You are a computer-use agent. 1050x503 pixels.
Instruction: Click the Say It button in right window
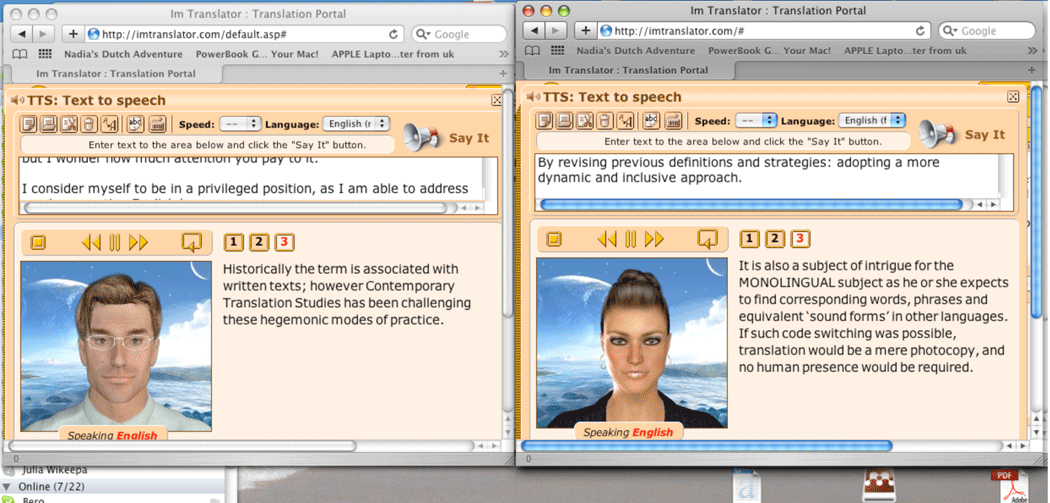tap(962, 134)
